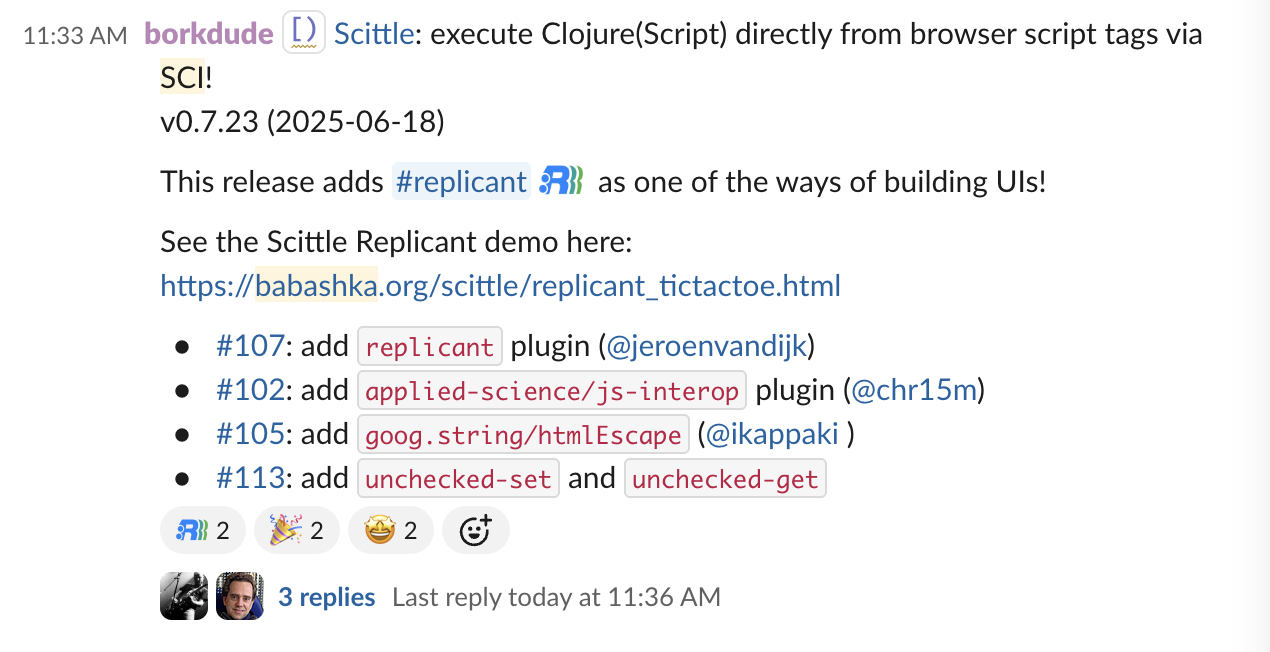Open issue #102 link
Screen dimensions: 1270x652
(x=250, y=390)
